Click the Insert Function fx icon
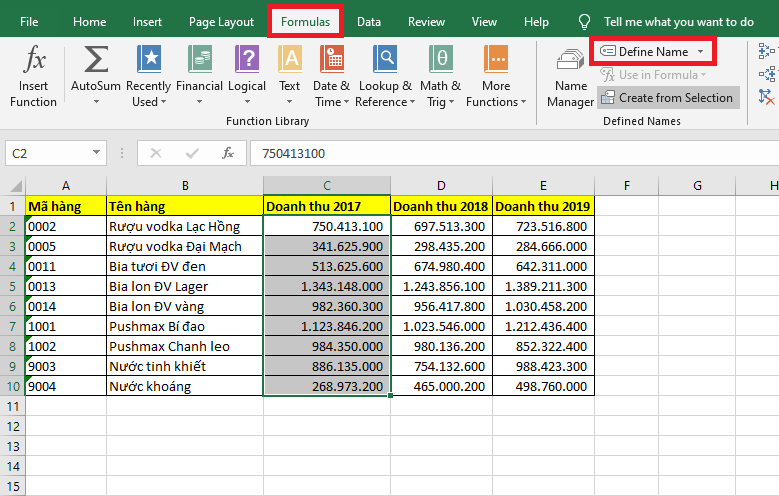The image size is (779, 496). 34,61
